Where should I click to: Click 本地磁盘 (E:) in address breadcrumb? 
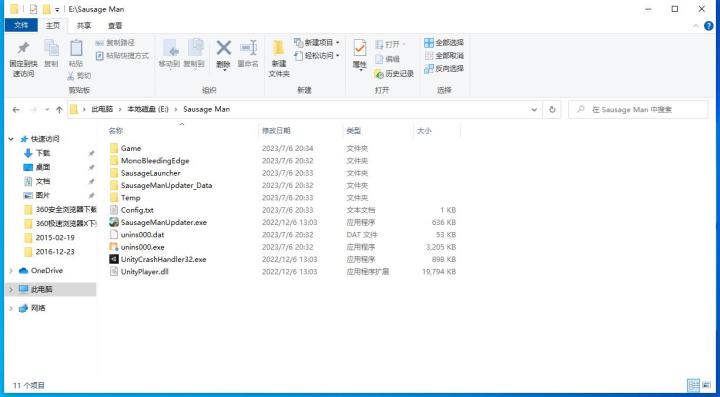pyautogui.click(x=148, y=109)
